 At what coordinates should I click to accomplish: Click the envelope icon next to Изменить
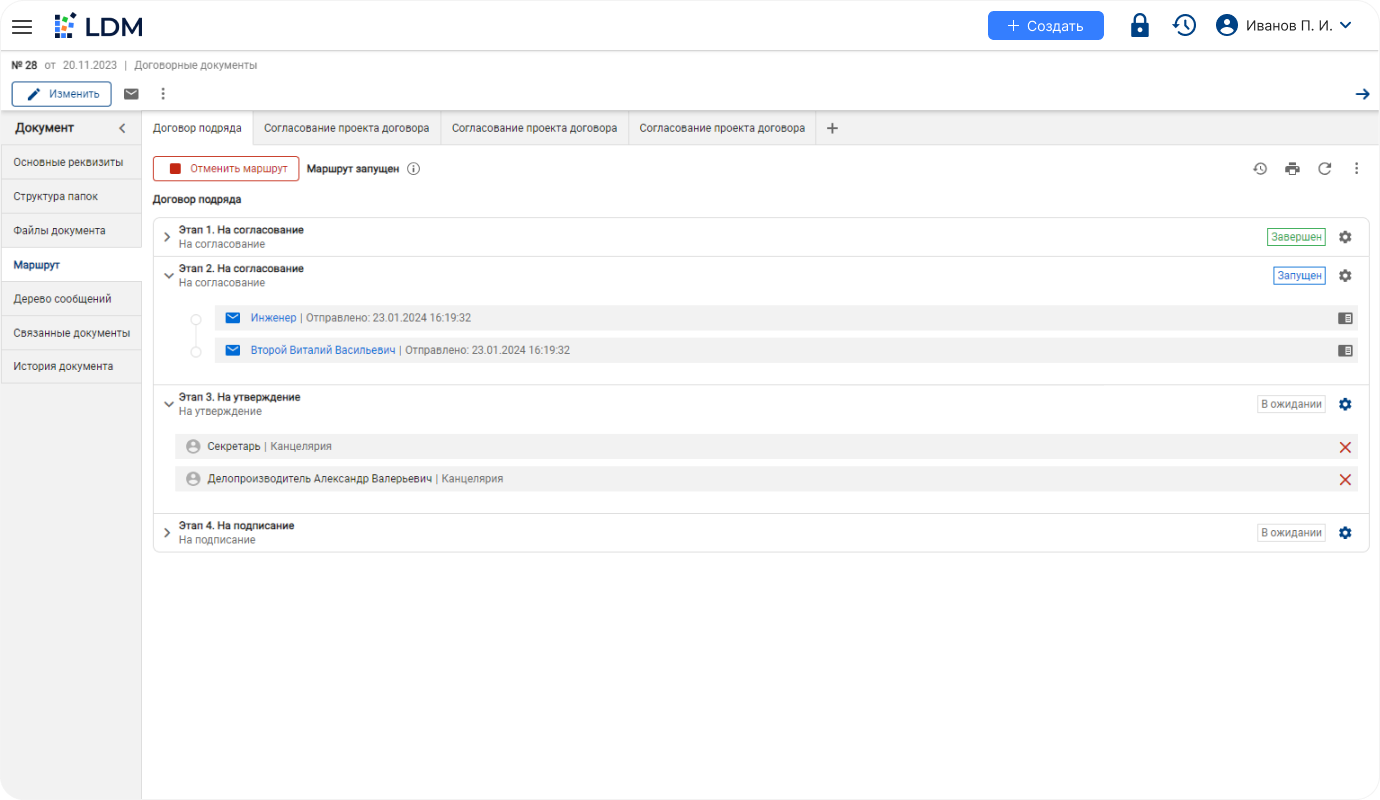click(131, 94)
